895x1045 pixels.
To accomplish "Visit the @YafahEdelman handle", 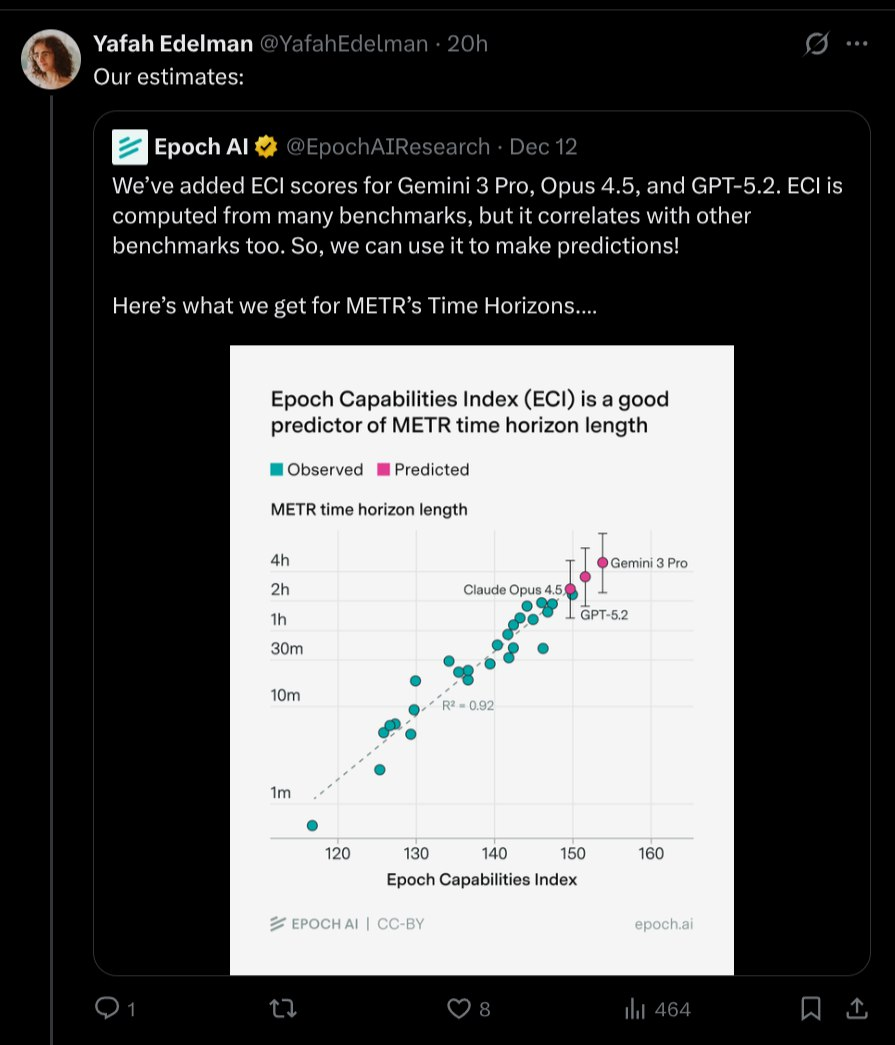I will [344, 44].
